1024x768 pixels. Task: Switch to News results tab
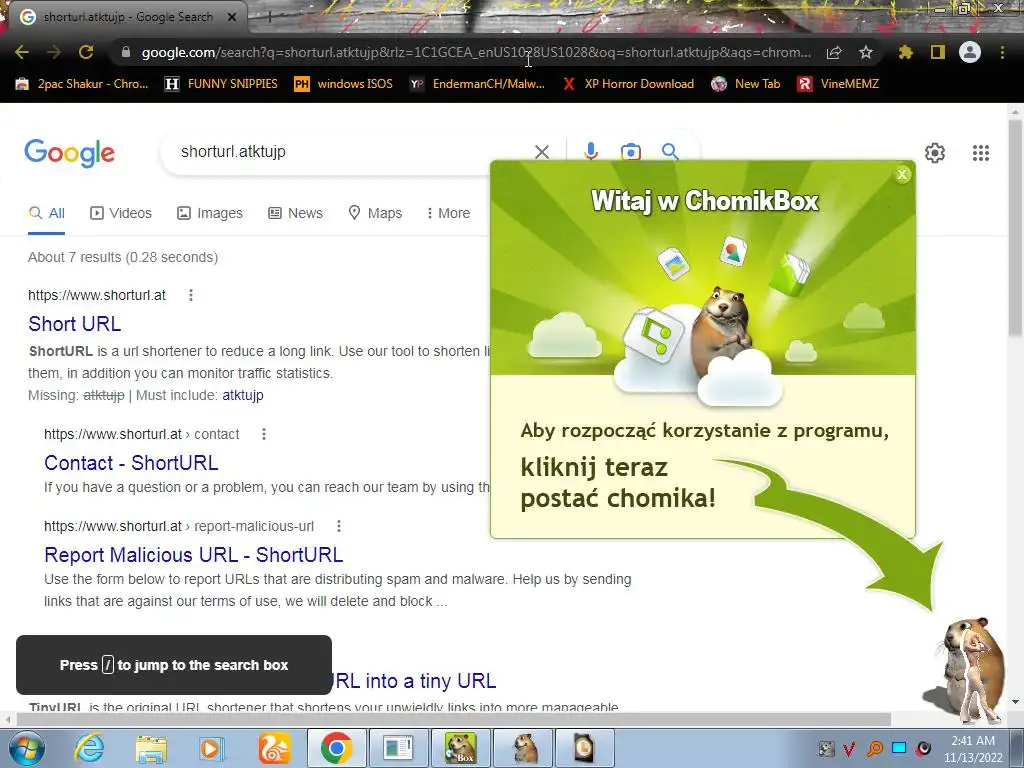click(x=295, y=213)
